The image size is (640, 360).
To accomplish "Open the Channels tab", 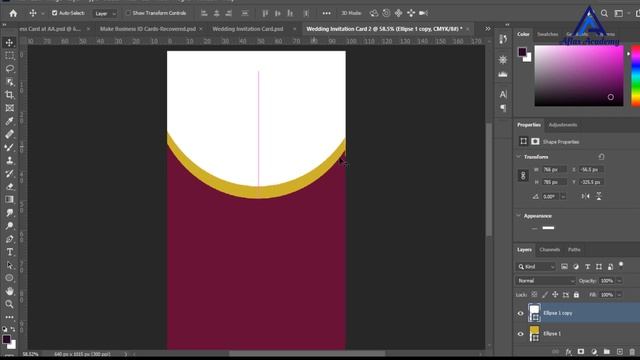I will [x=550, y=250].
